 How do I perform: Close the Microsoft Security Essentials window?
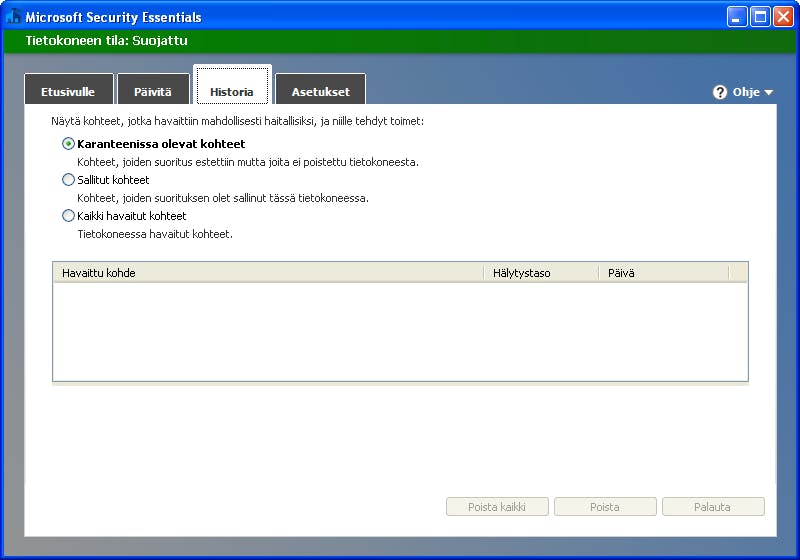pyautogui.click(x=783, y=17)
